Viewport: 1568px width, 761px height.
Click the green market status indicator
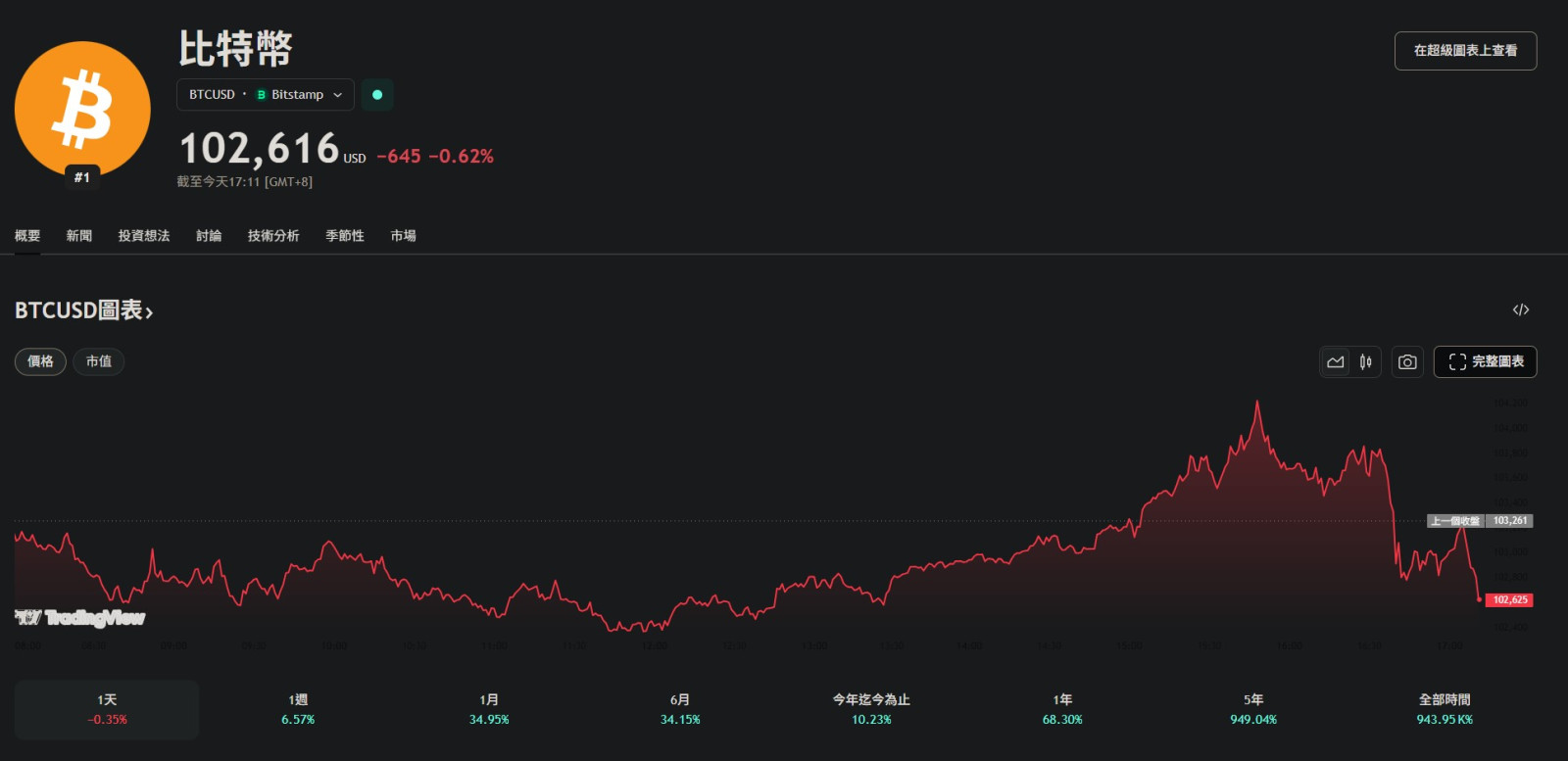pyautogui.click(x=377, y=95)
